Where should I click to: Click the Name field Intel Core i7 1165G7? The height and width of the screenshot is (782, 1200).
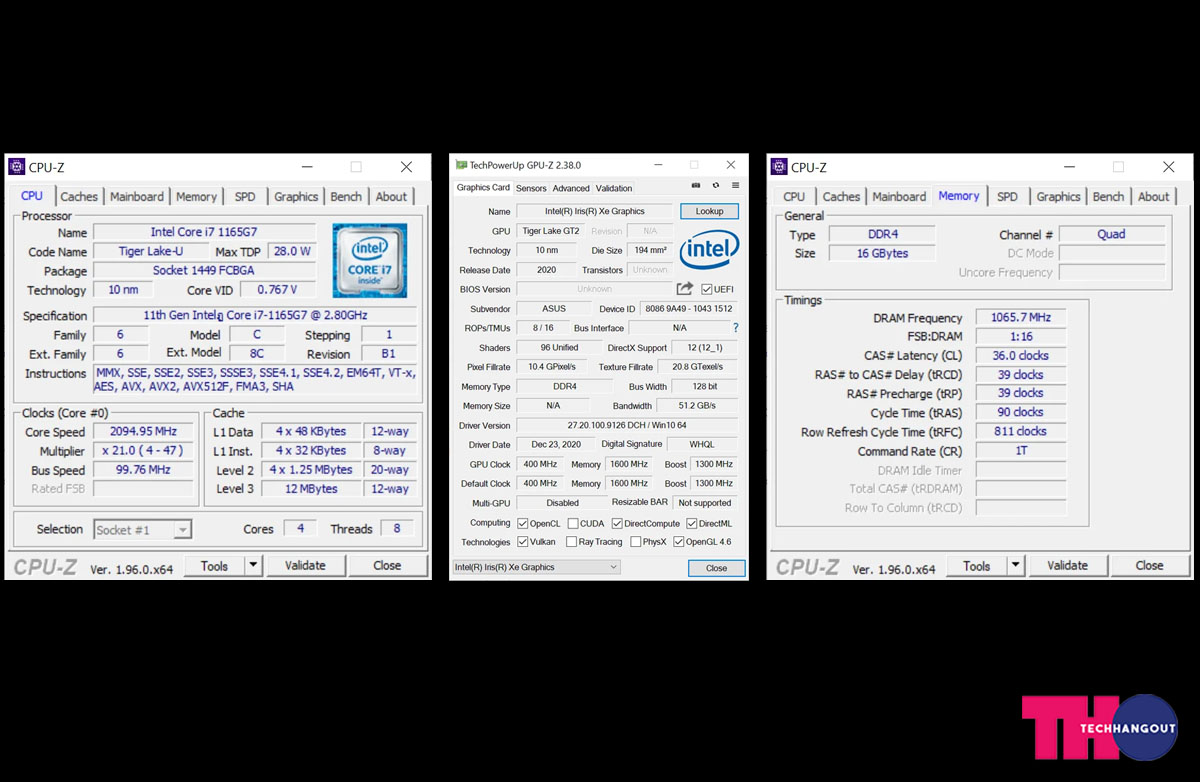point(204,232)
